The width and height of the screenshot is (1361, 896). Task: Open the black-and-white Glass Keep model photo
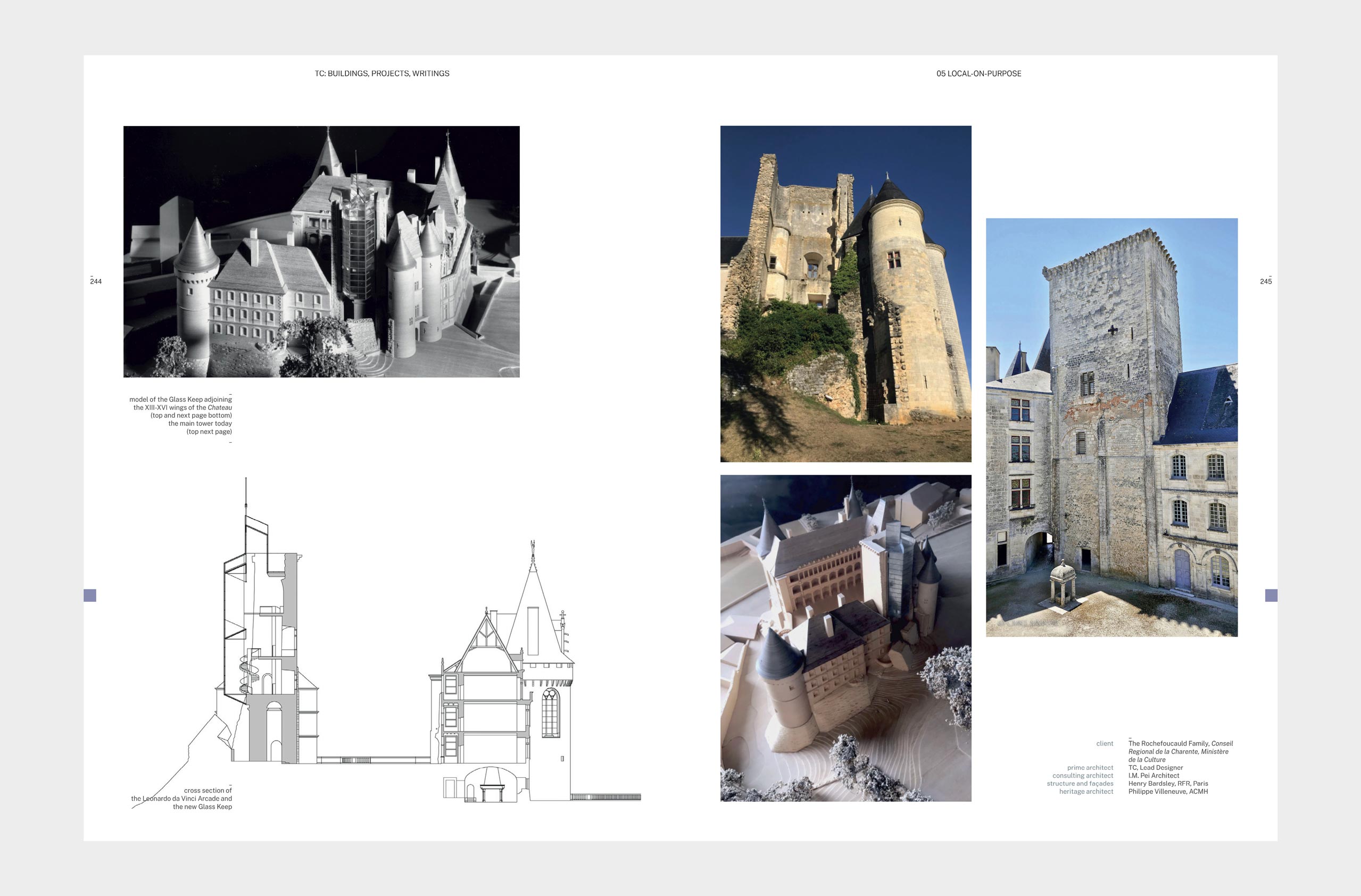[321, 252]
